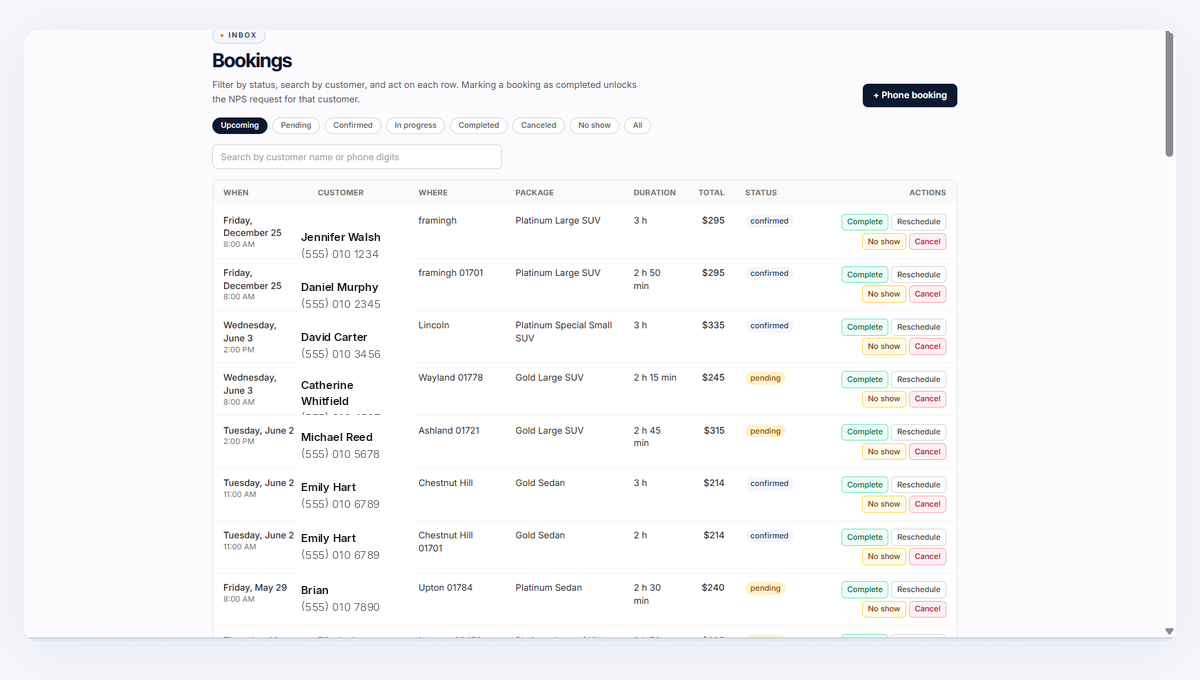The image size is (1200, 680).
Task: Reschedule Michael Reed's booking
Action: point(918,432)
